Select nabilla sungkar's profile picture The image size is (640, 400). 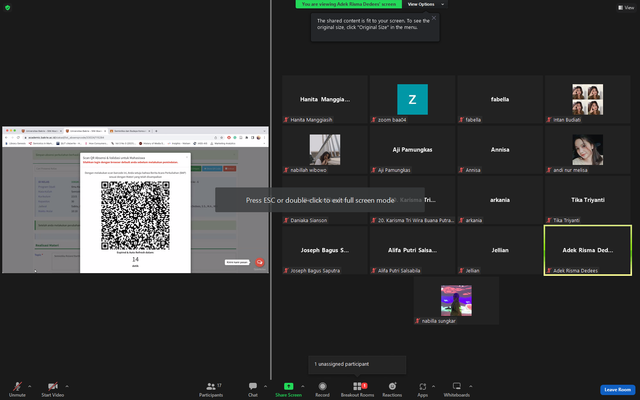pyautogui.click(x=456, y=300)
